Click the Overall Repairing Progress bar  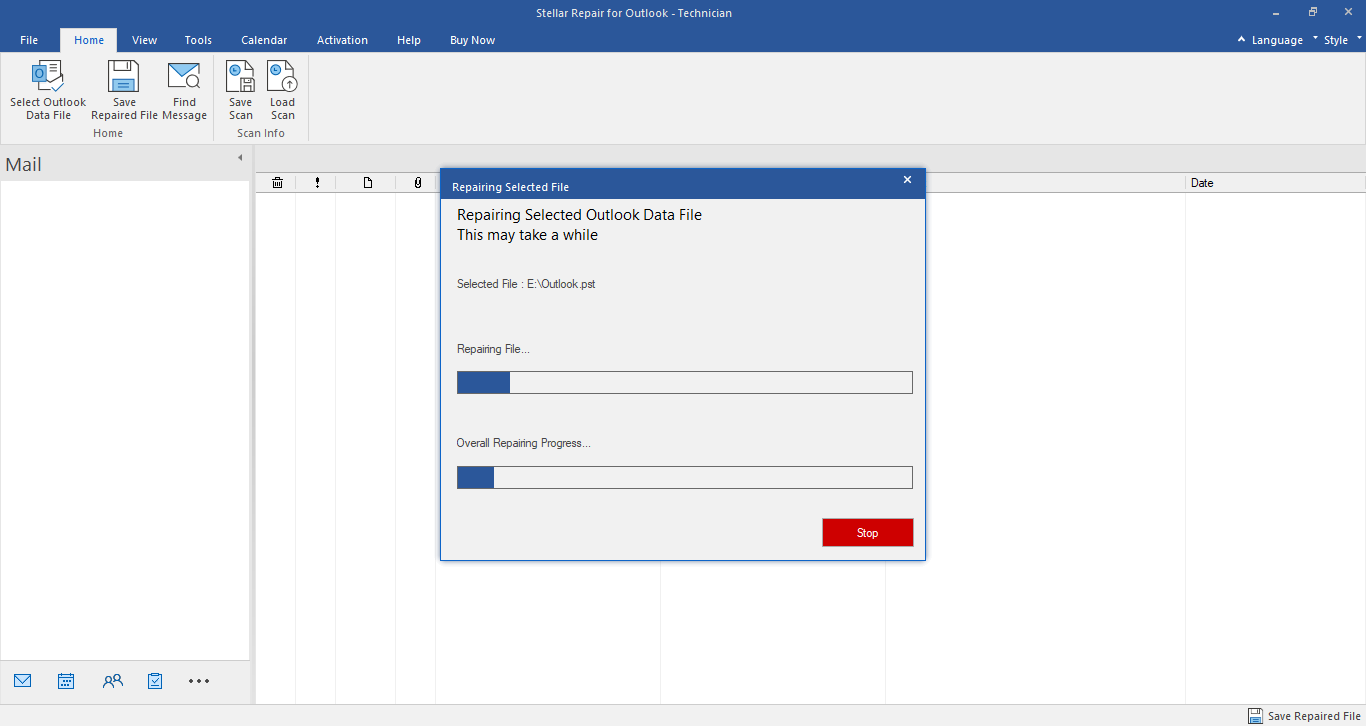[685, 477]
